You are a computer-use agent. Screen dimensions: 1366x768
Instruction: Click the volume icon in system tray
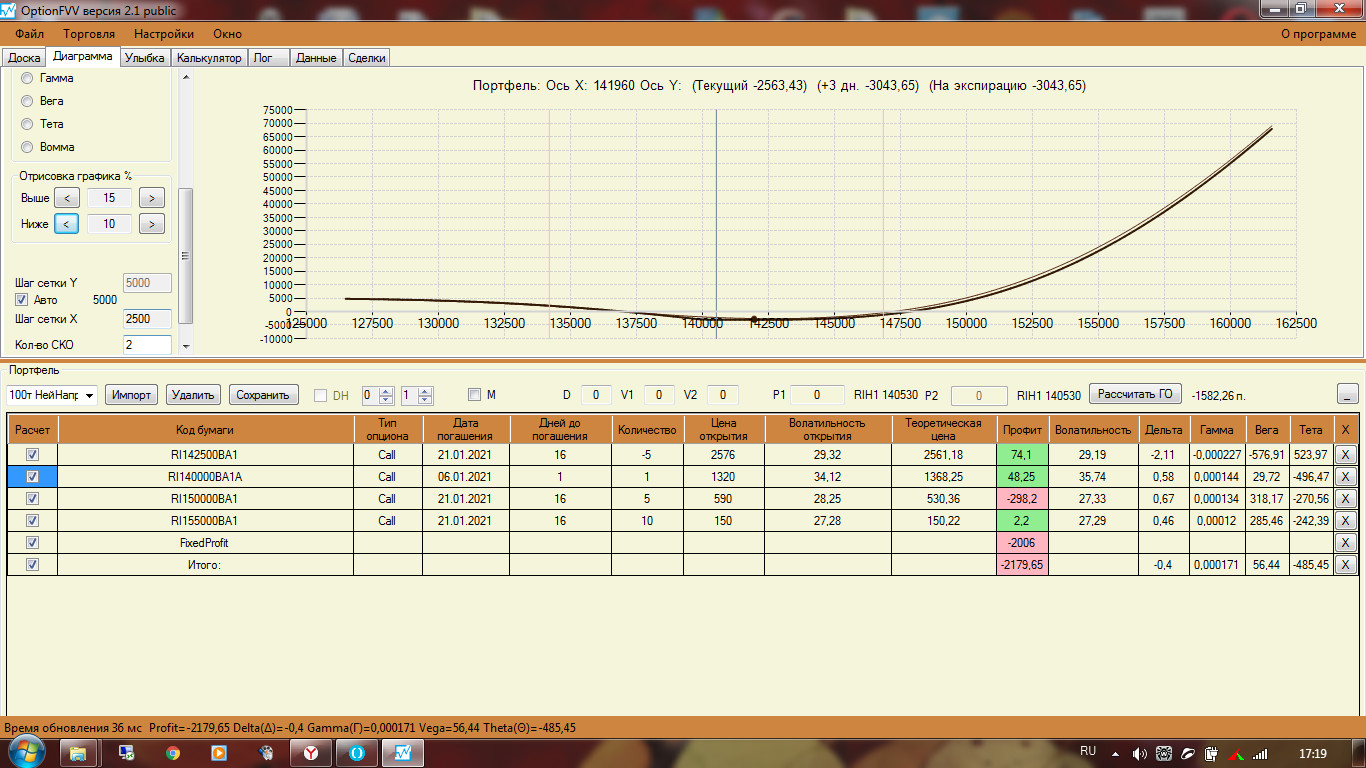(1140, 753)
